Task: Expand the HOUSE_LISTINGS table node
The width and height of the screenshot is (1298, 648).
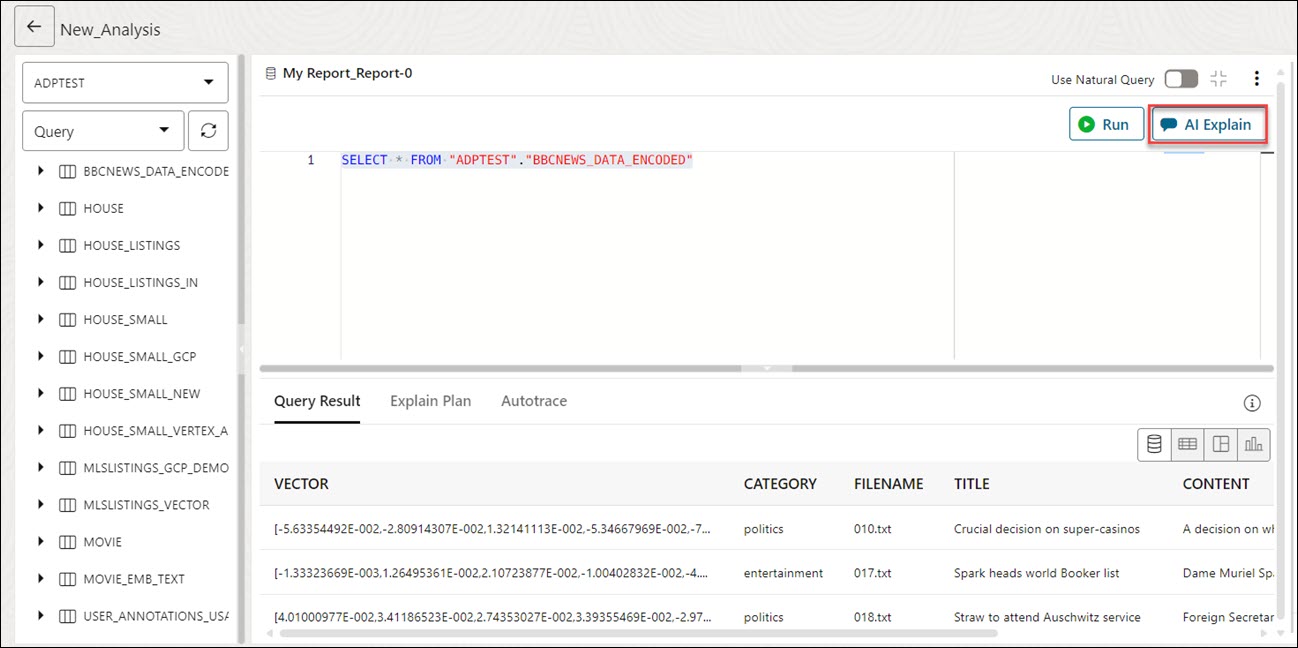Action: click(x=41, y=245)
